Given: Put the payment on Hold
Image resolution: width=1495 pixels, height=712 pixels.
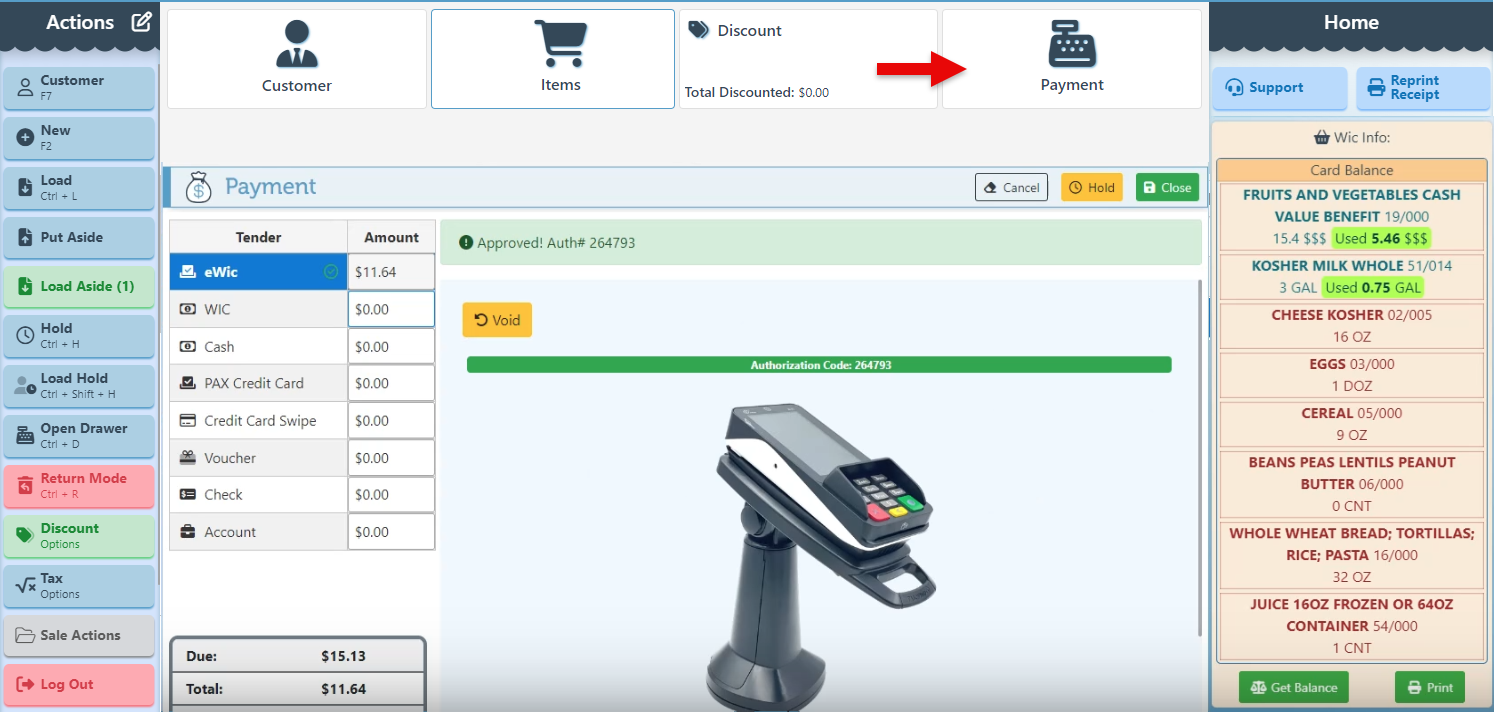Looking at the screenshot, I should pos(1091,187).
